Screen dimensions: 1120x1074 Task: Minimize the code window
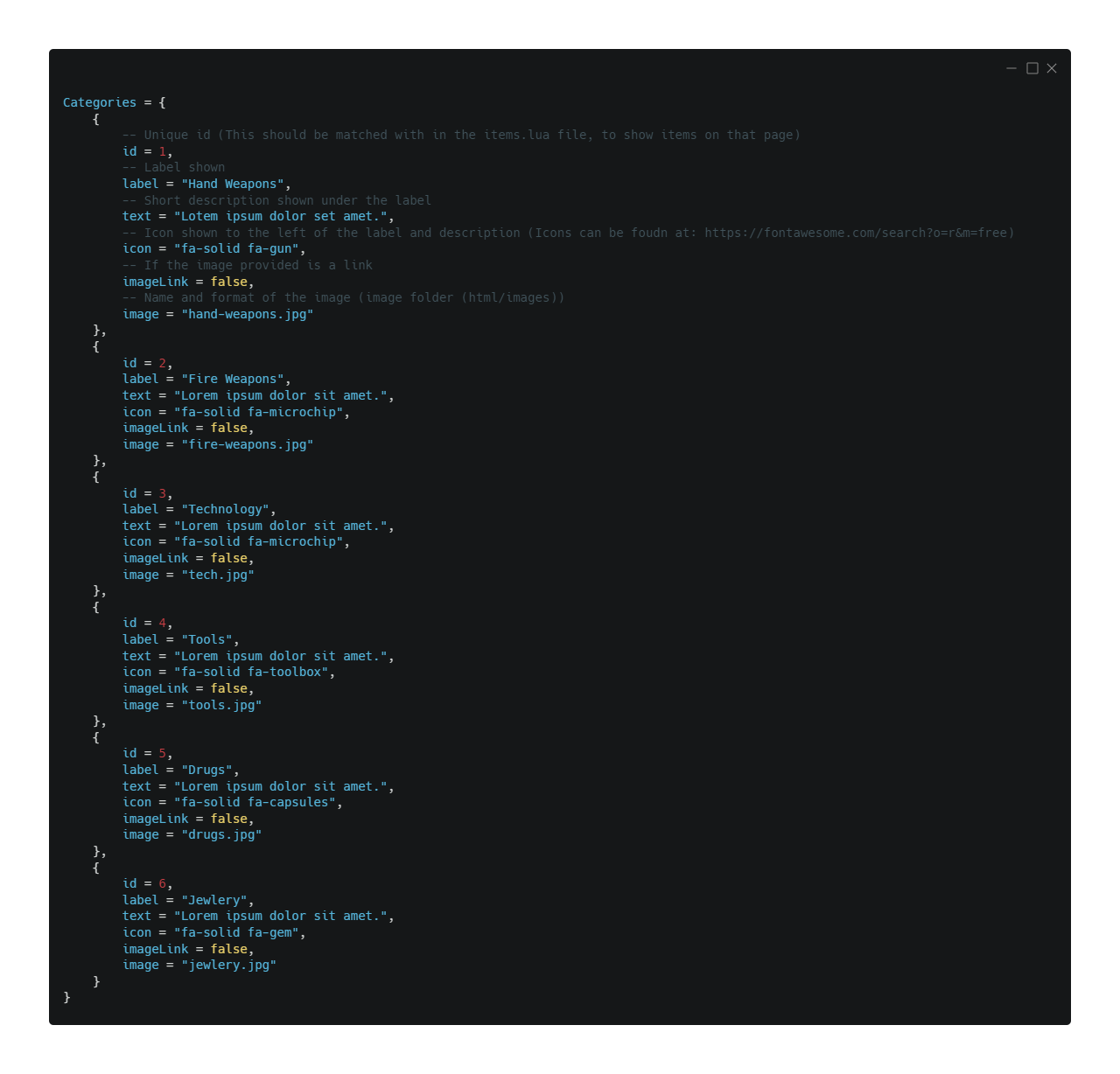(x=1011, y=68)
